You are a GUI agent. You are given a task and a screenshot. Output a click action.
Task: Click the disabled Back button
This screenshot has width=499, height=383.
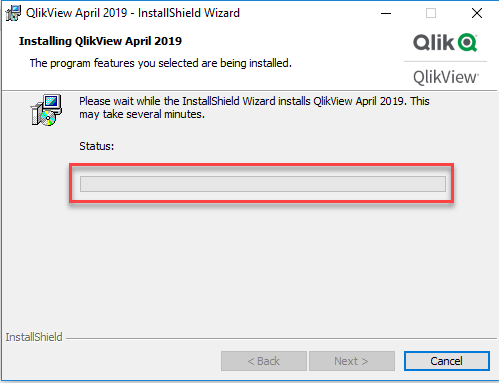coord(264,361)
